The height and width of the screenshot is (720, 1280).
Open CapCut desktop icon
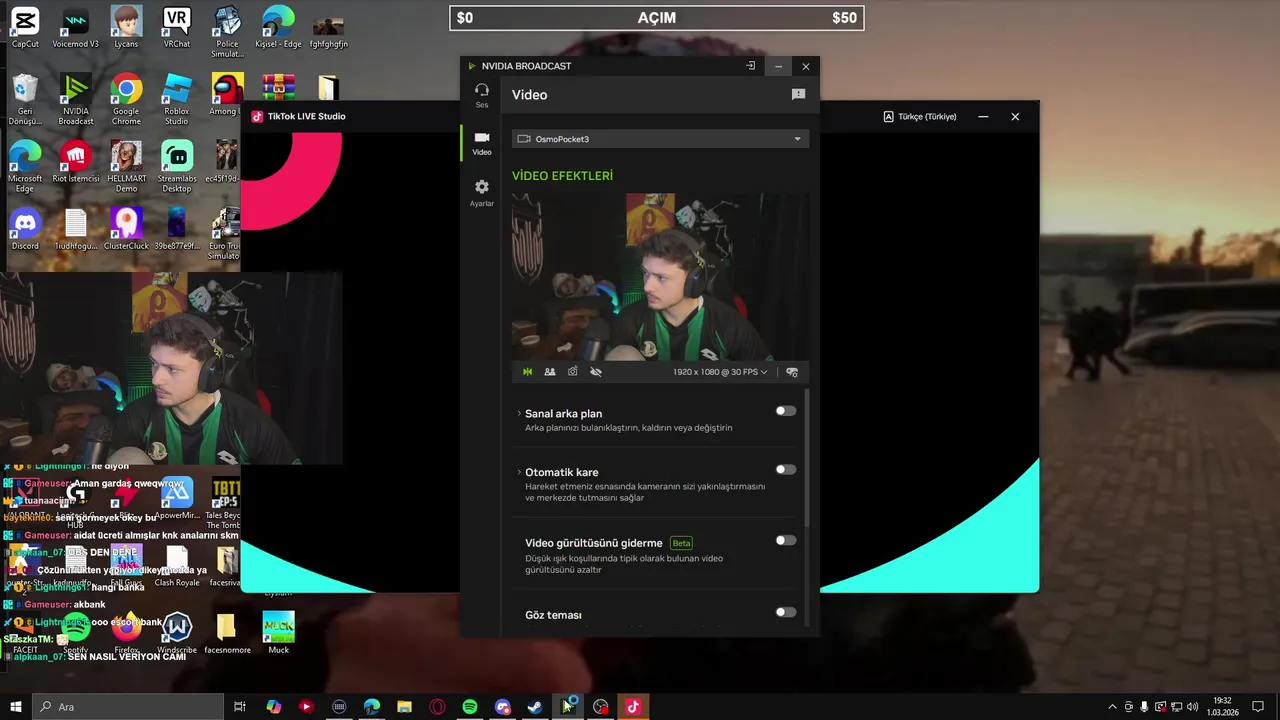[25, 27]
